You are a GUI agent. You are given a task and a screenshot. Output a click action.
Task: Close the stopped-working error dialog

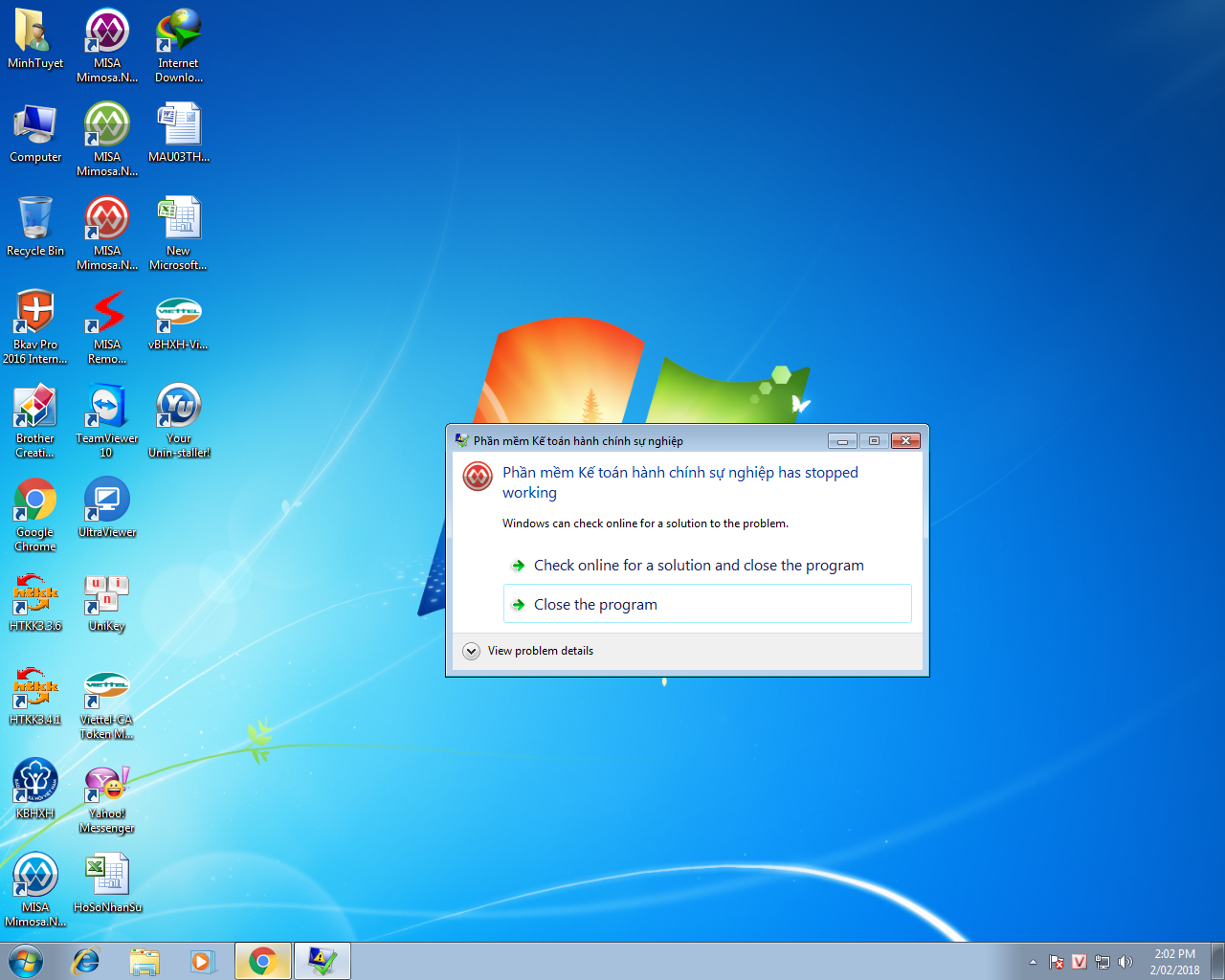click(905, 440)
